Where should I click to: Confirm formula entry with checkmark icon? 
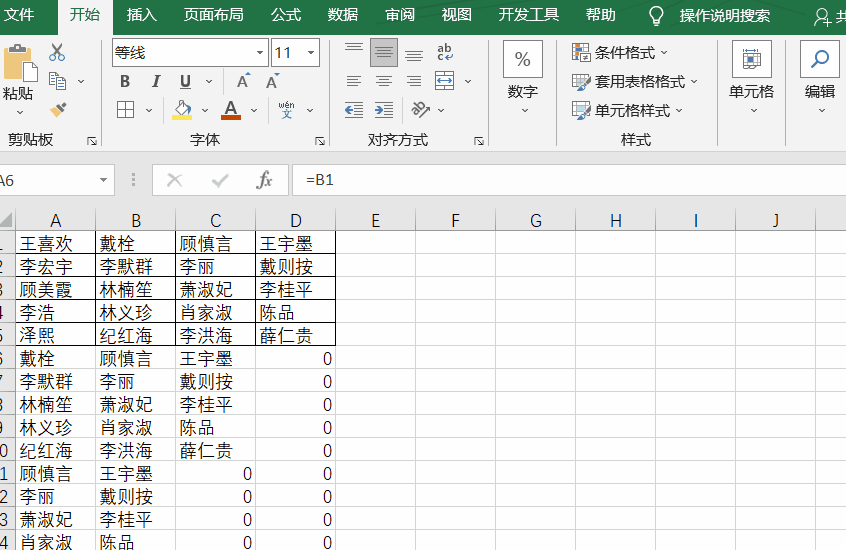220,180
